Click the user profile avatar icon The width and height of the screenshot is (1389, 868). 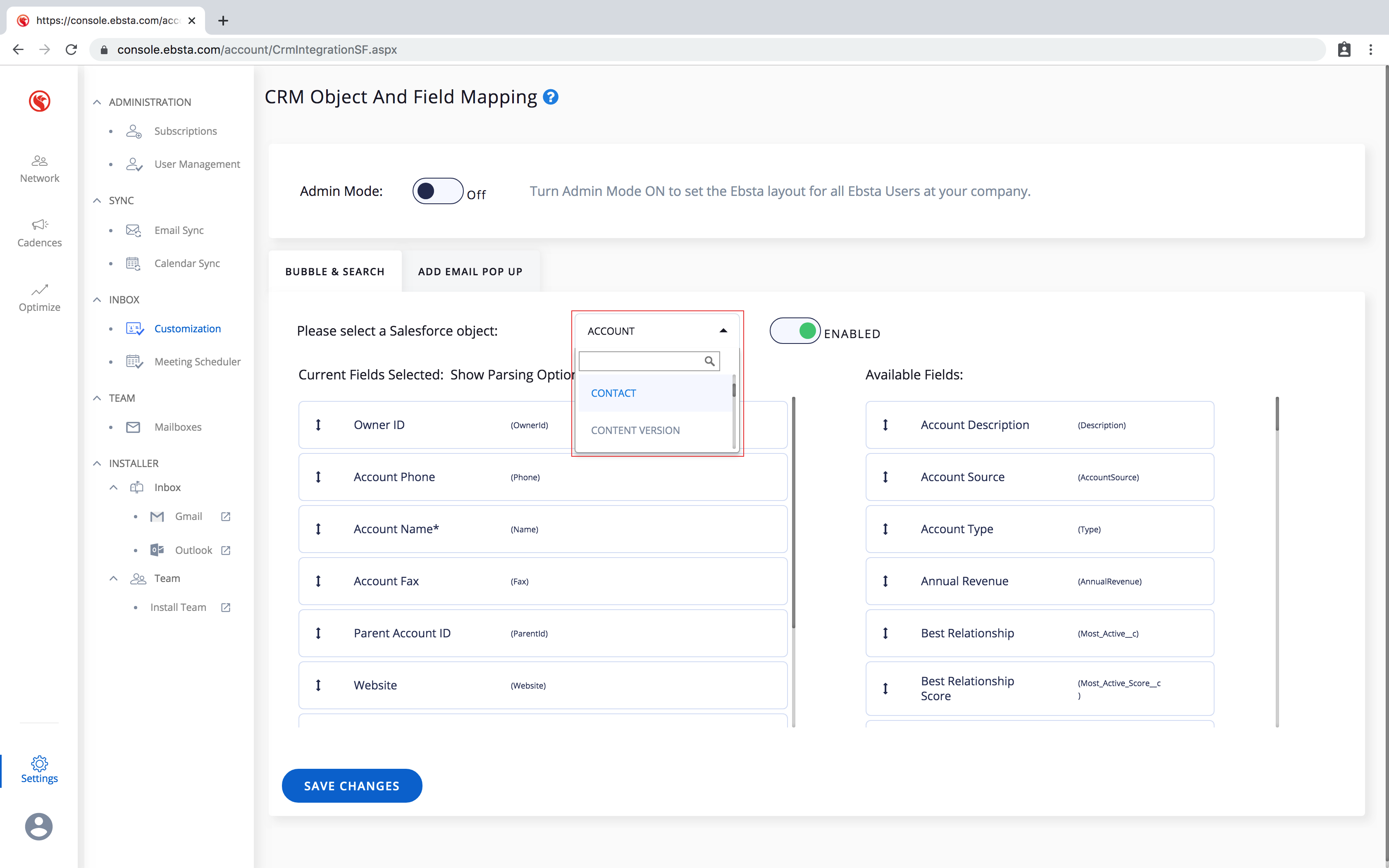click(39, 827)
